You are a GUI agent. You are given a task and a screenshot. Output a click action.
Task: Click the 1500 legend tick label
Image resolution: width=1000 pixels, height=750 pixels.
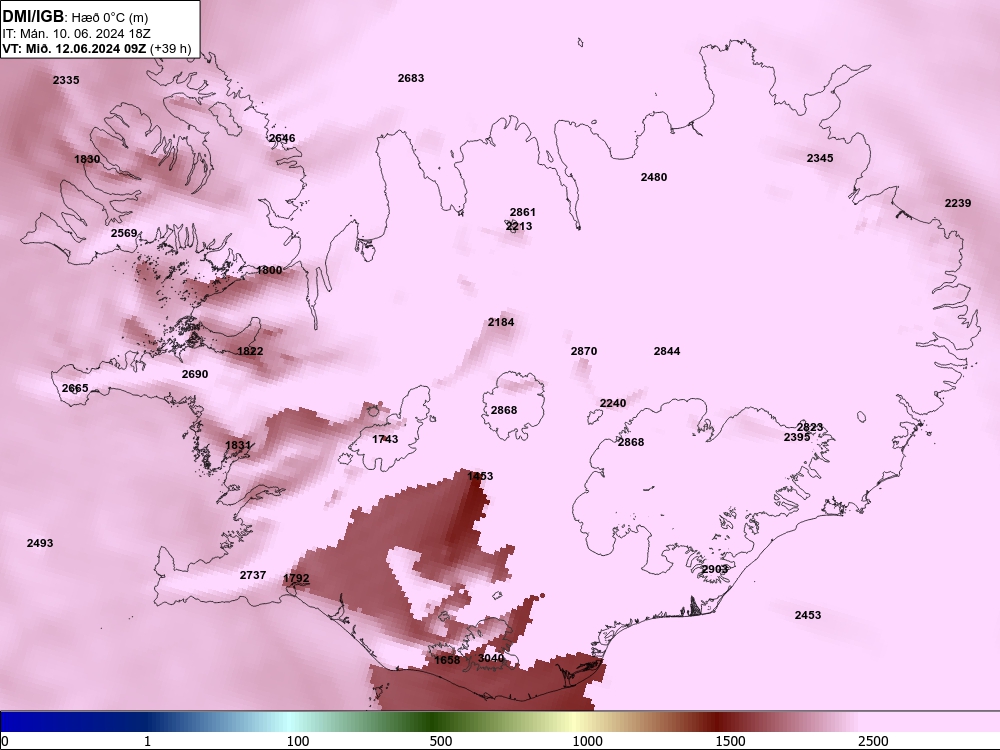point(730,741)
